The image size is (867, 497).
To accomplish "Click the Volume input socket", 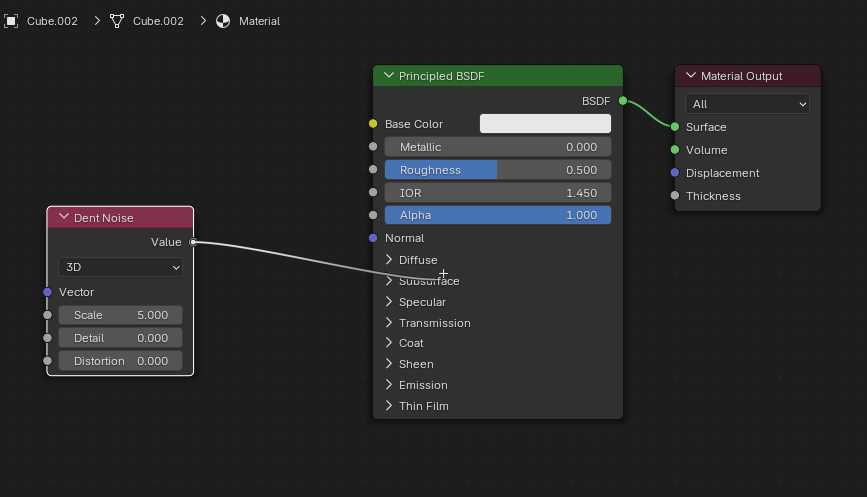I will point(675,150).
